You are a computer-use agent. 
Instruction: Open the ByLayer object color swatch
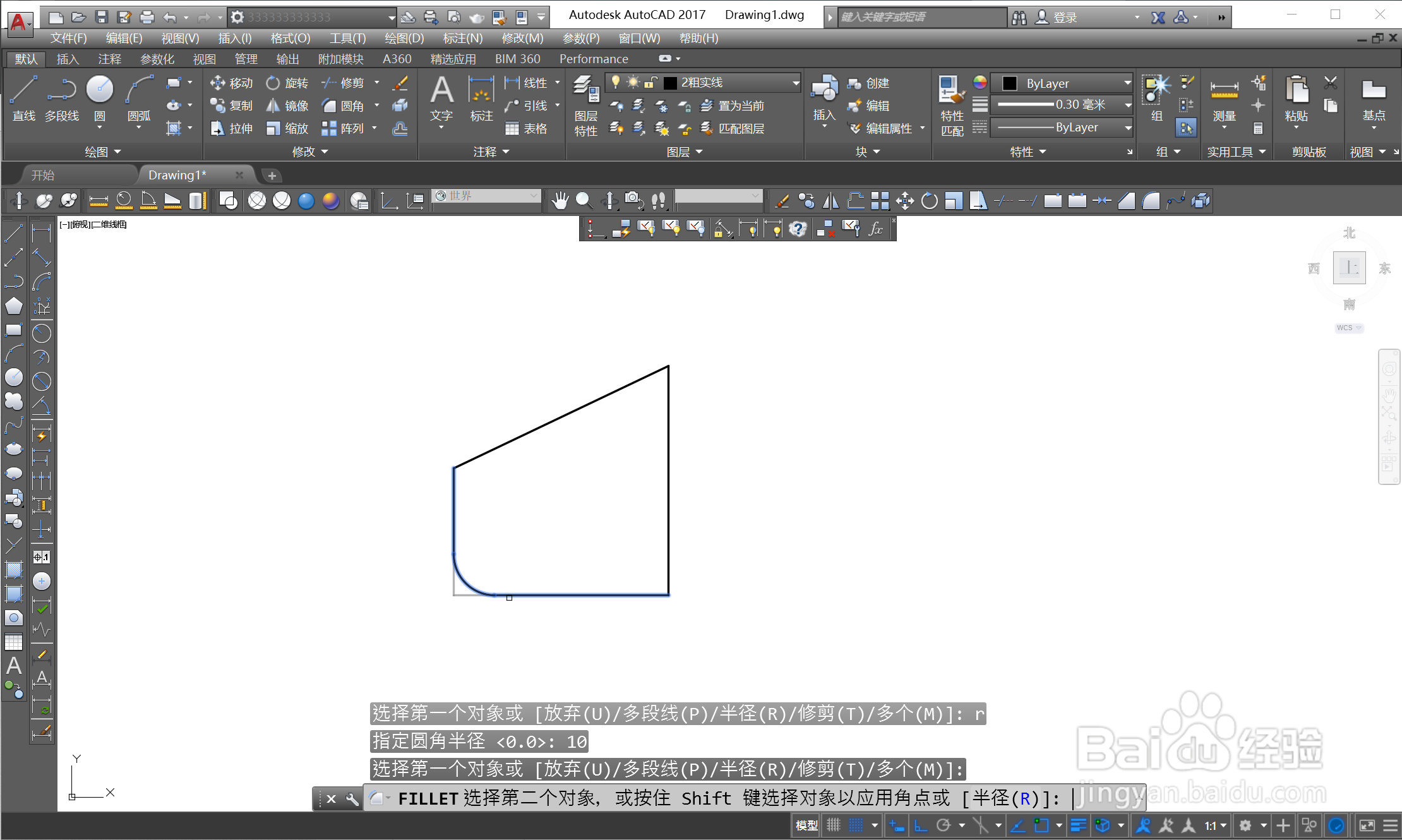coord(1009,83)
